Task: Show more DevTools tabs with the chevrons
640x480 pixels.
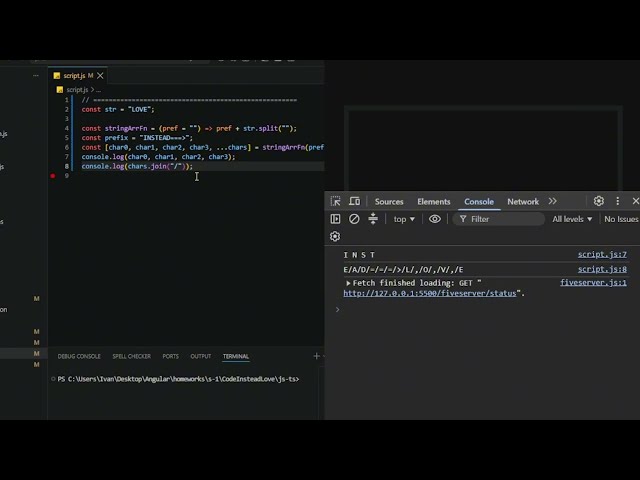Action: (x=553, y=201)
